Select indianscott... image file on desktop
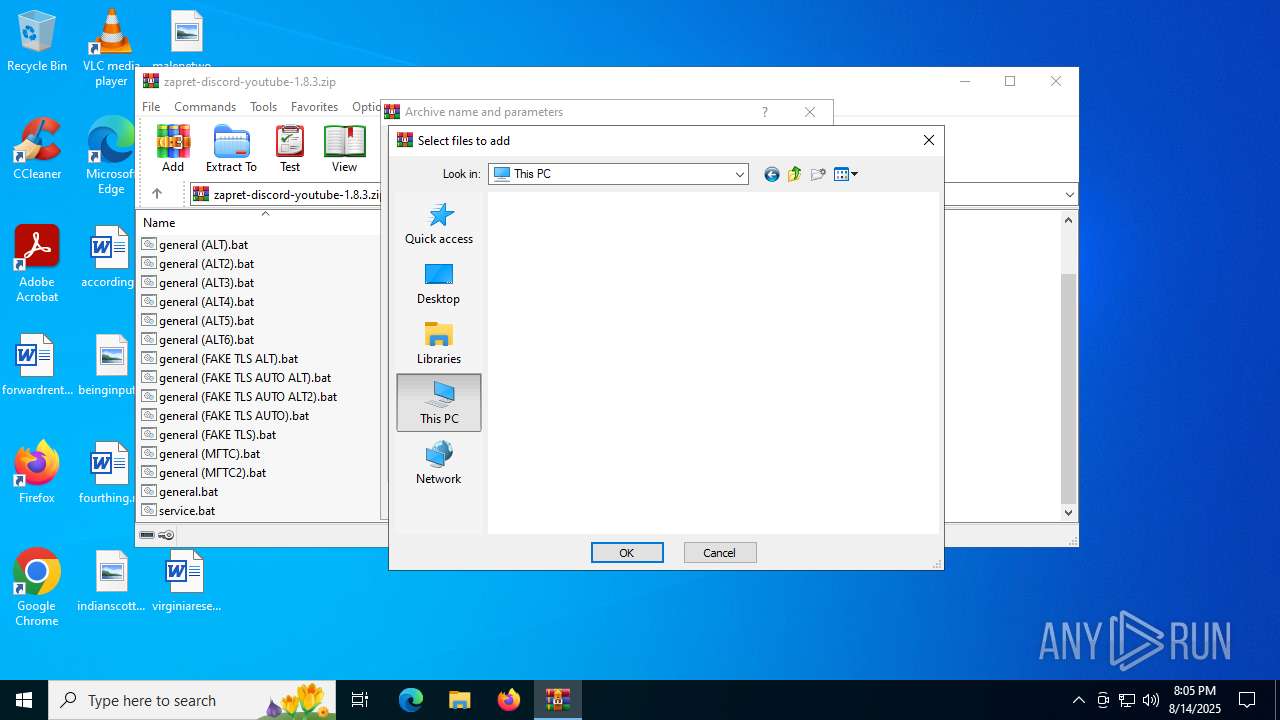This screenshot has width=1280, height=720. click(x=112, y=581)
